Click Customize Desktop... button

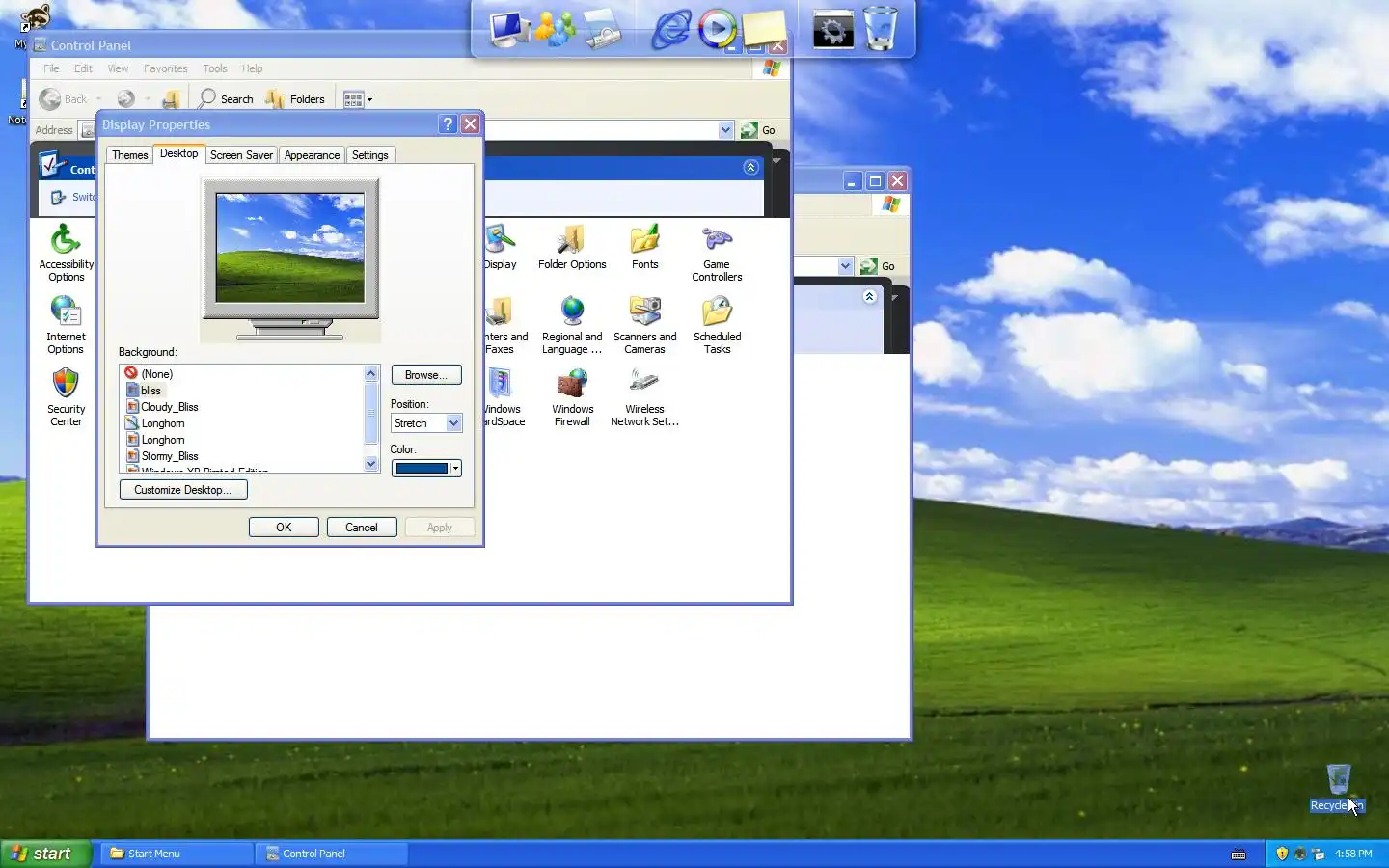coord(183,490)
